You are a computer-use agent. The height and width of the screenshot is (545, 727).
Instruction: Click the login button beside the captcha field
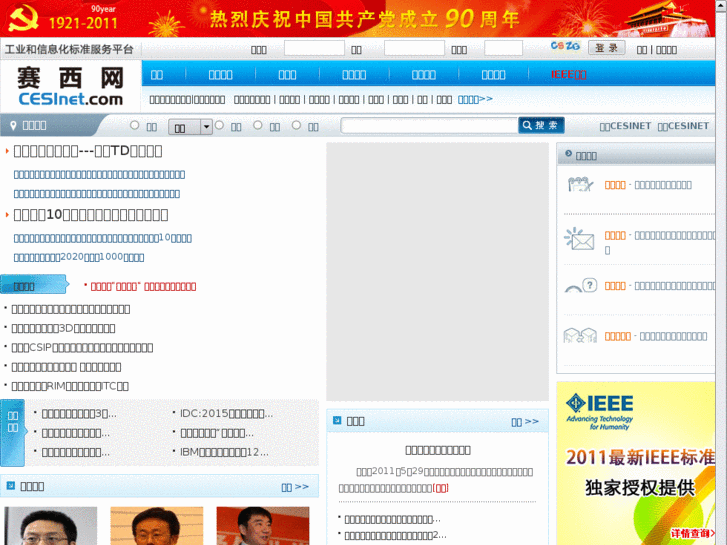606,48
